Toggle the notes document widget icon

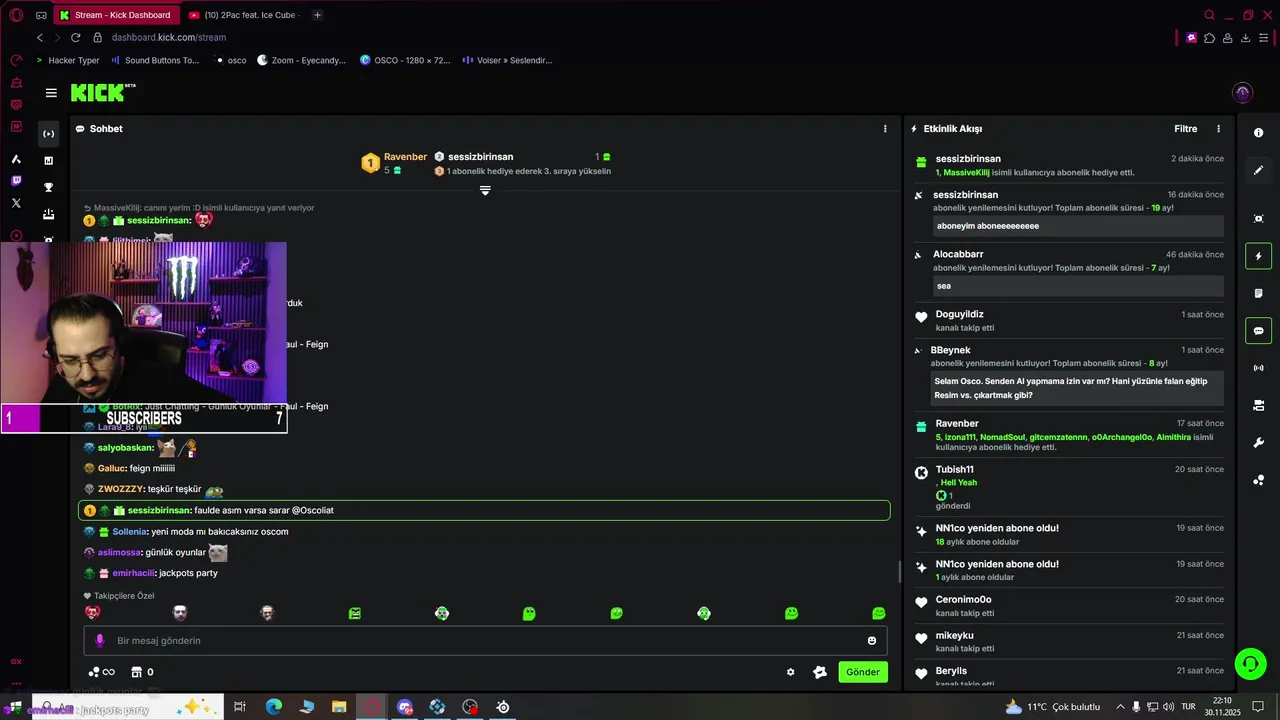[x=1259, y=293]
